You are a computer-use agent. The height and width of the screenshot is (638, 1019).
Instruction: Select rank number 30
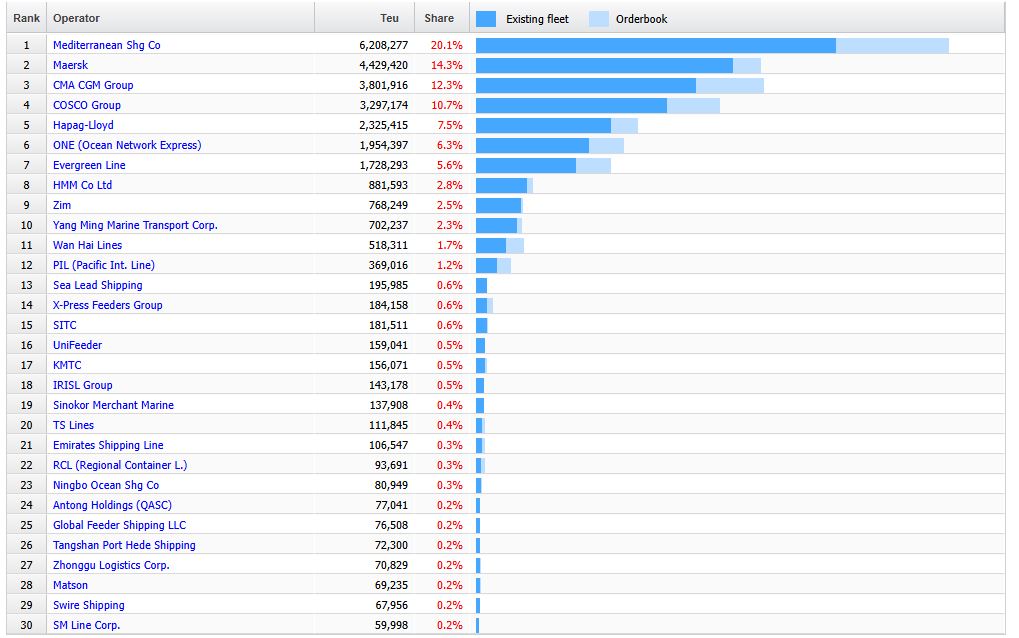(x=27, y=626)
